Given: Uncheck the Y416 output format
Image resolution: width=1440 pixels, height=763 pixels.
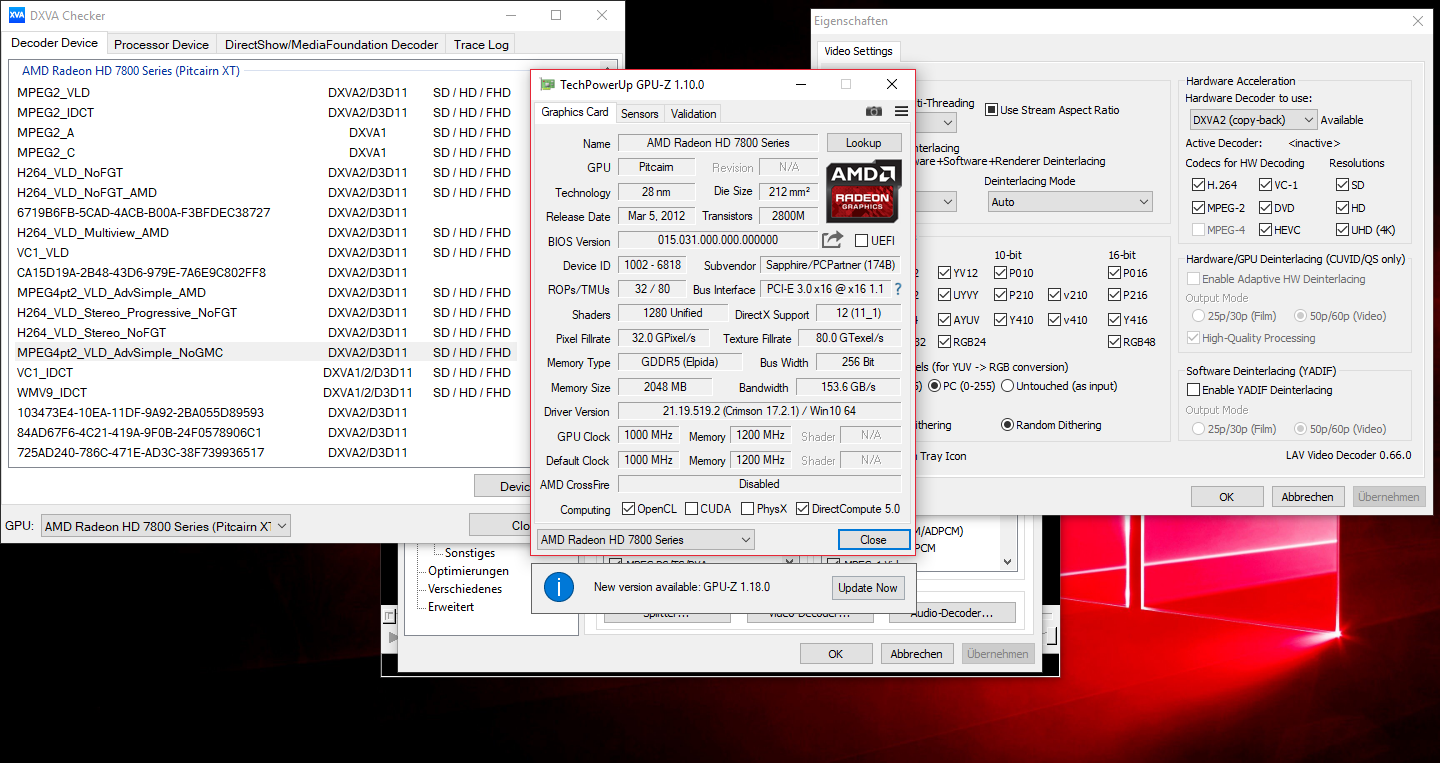Looking at the screenshot, I should click(1114, 320).
